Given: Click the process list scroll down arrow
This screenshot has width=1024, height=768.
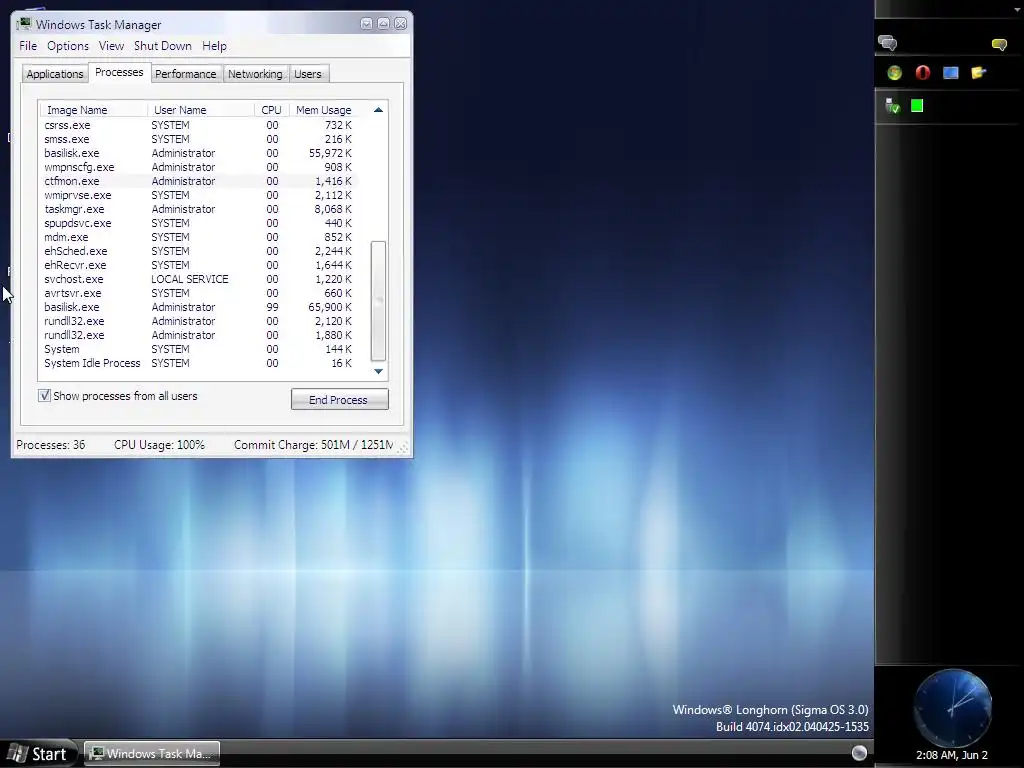Looking at the screenshot, I should pyautogui.click(x=378, y=371).
